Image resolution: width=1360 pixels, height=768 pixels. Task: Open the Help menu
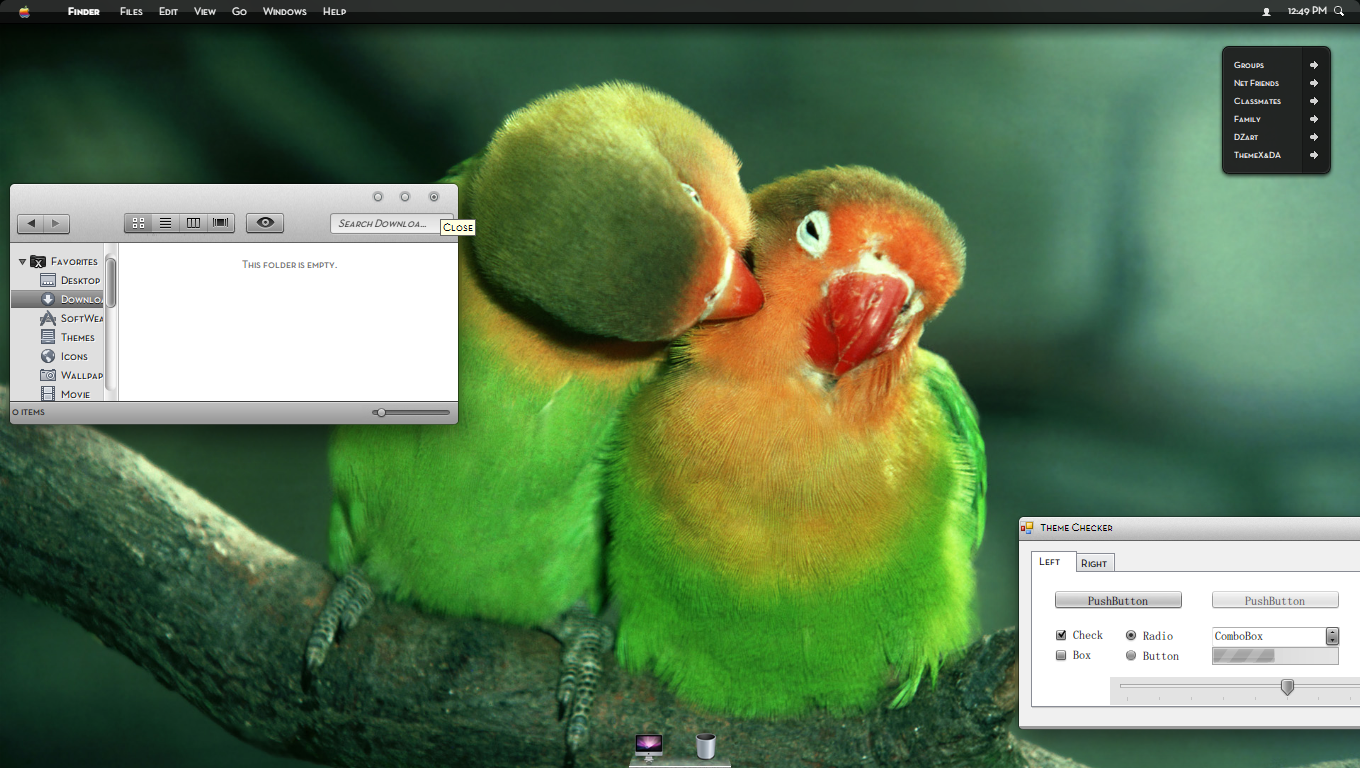(334, 11)
